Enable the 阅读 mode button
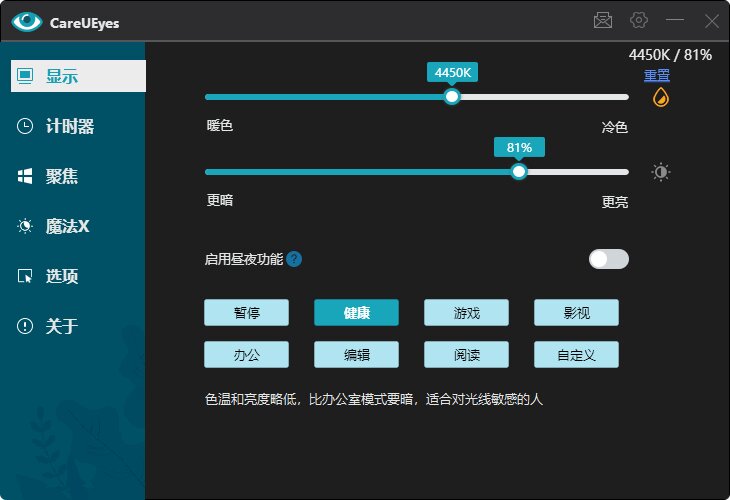The width and height of the screenshot is (730, 500). click(466, 355)
